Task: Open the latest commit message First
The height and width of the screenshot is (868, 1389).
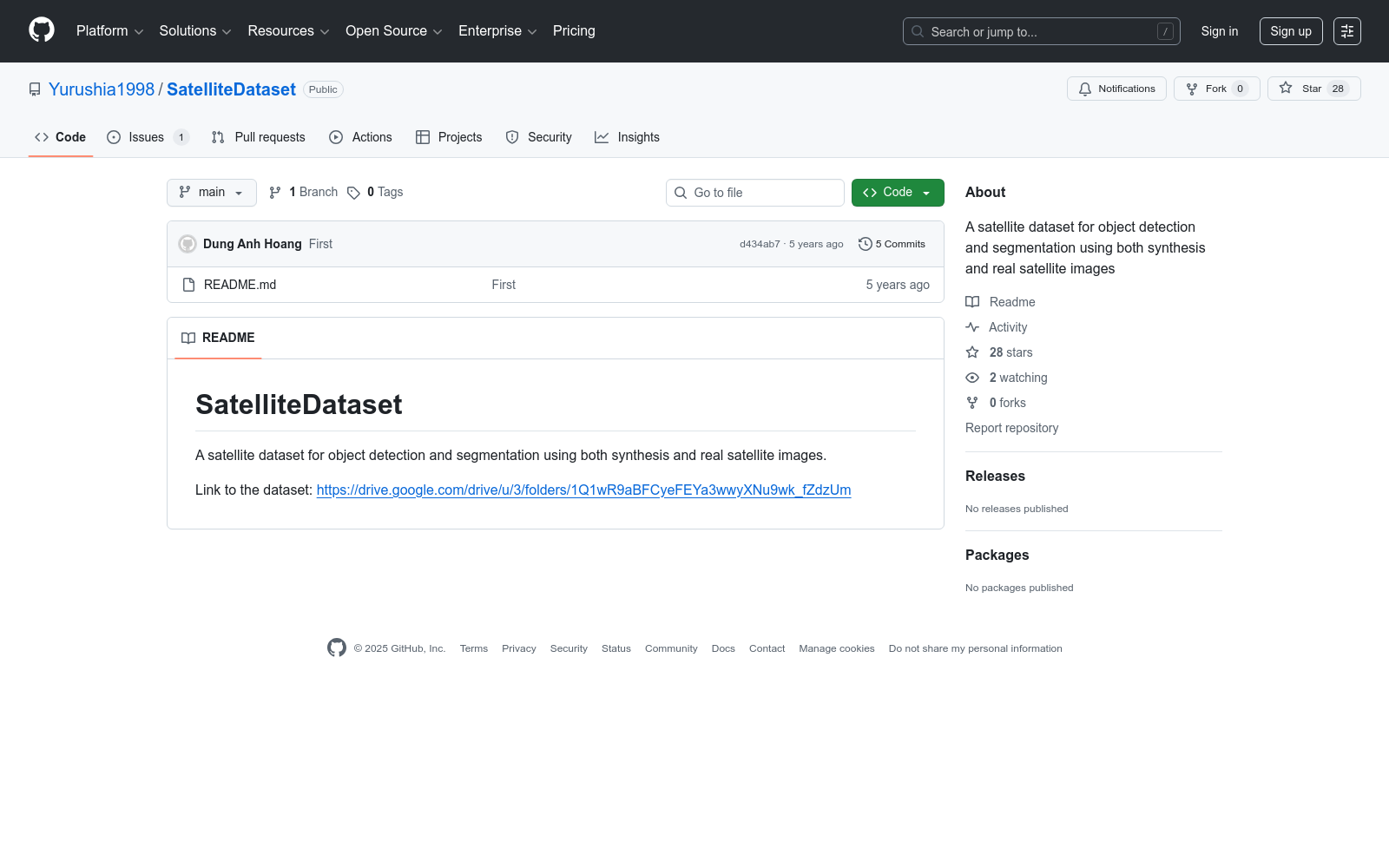Action: click(x=320, y=244)
